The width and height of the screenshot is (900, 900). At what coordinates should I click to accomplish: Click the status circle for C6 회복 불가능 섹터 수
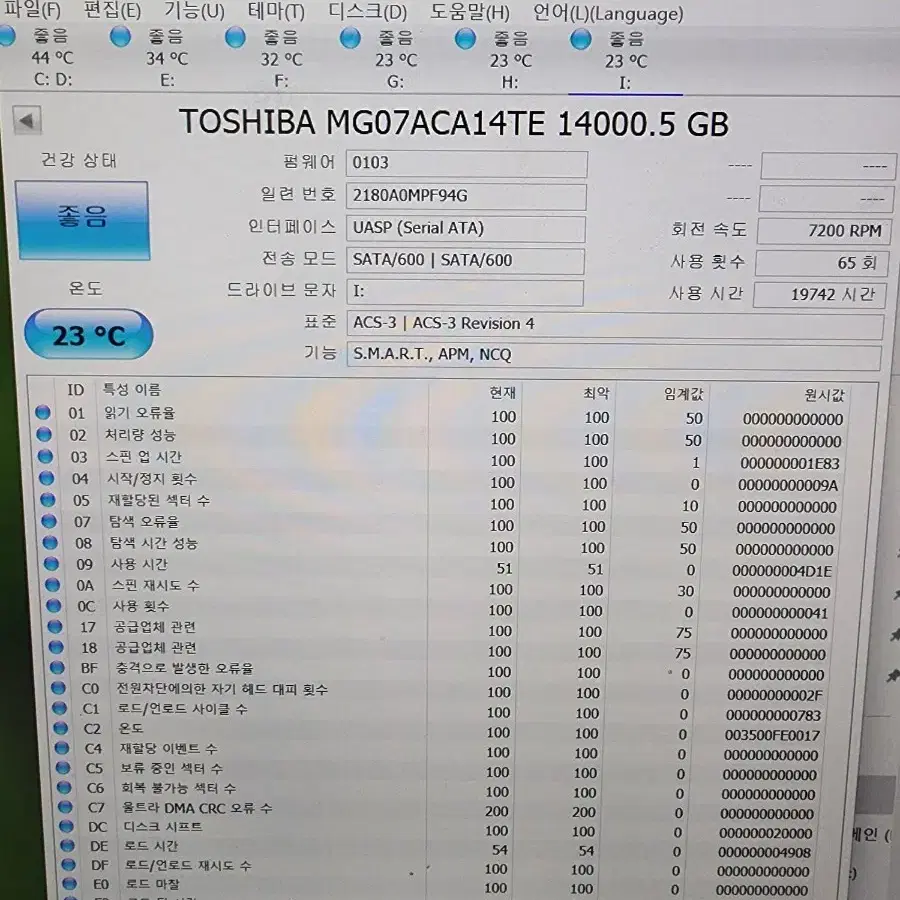click(x=64, y=787)
